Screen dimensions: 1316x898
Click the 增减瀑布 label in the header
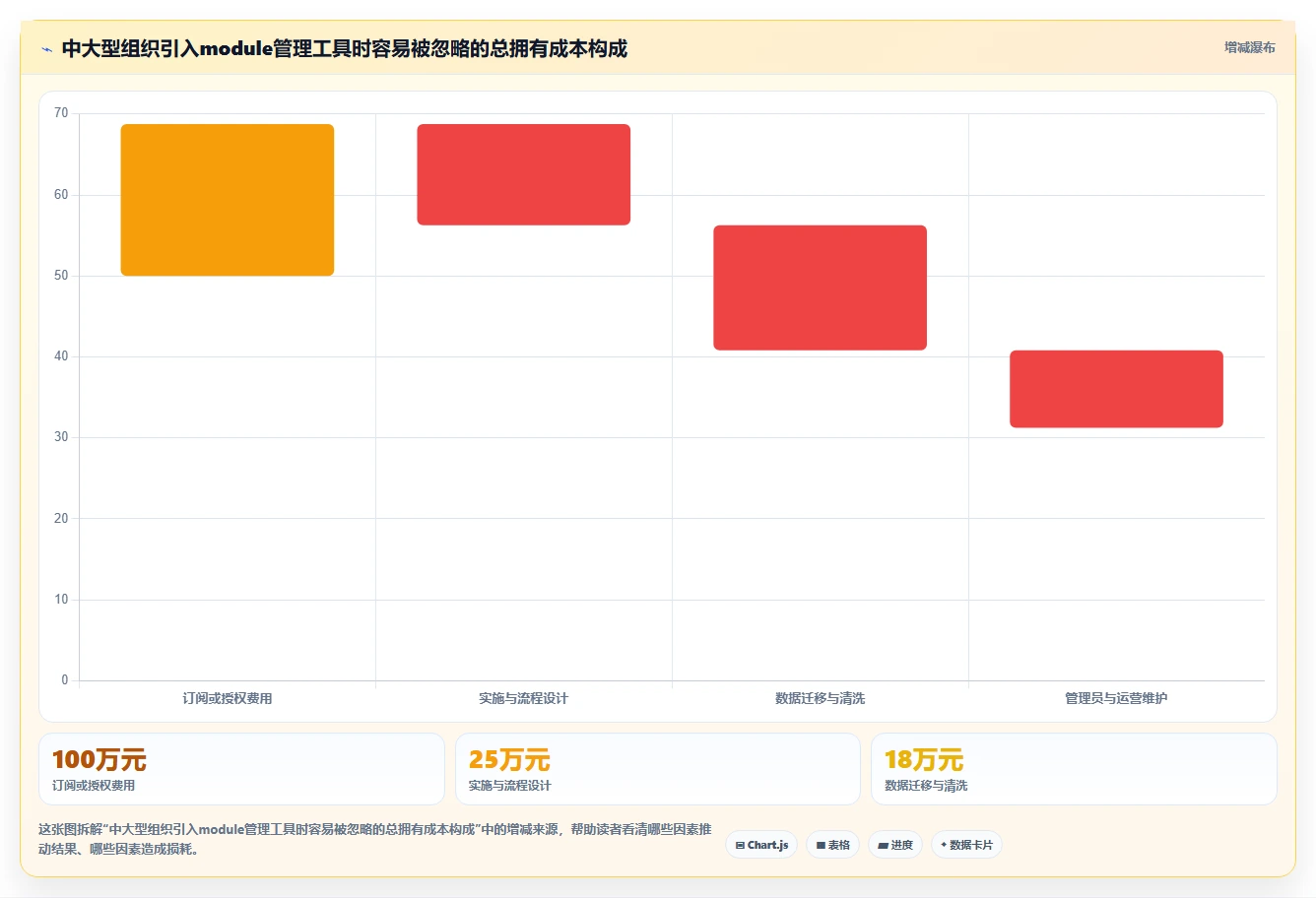(1249, 47)
